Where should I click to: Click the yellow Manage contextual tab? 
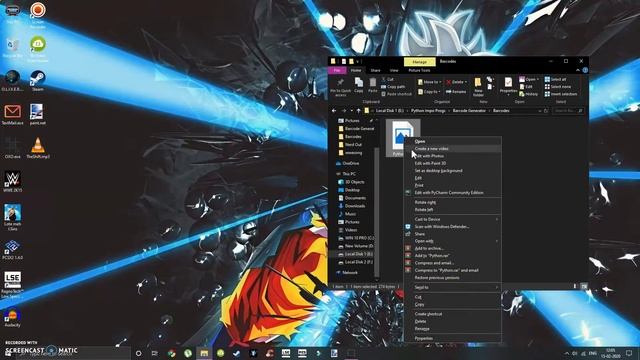pos(420,62)
